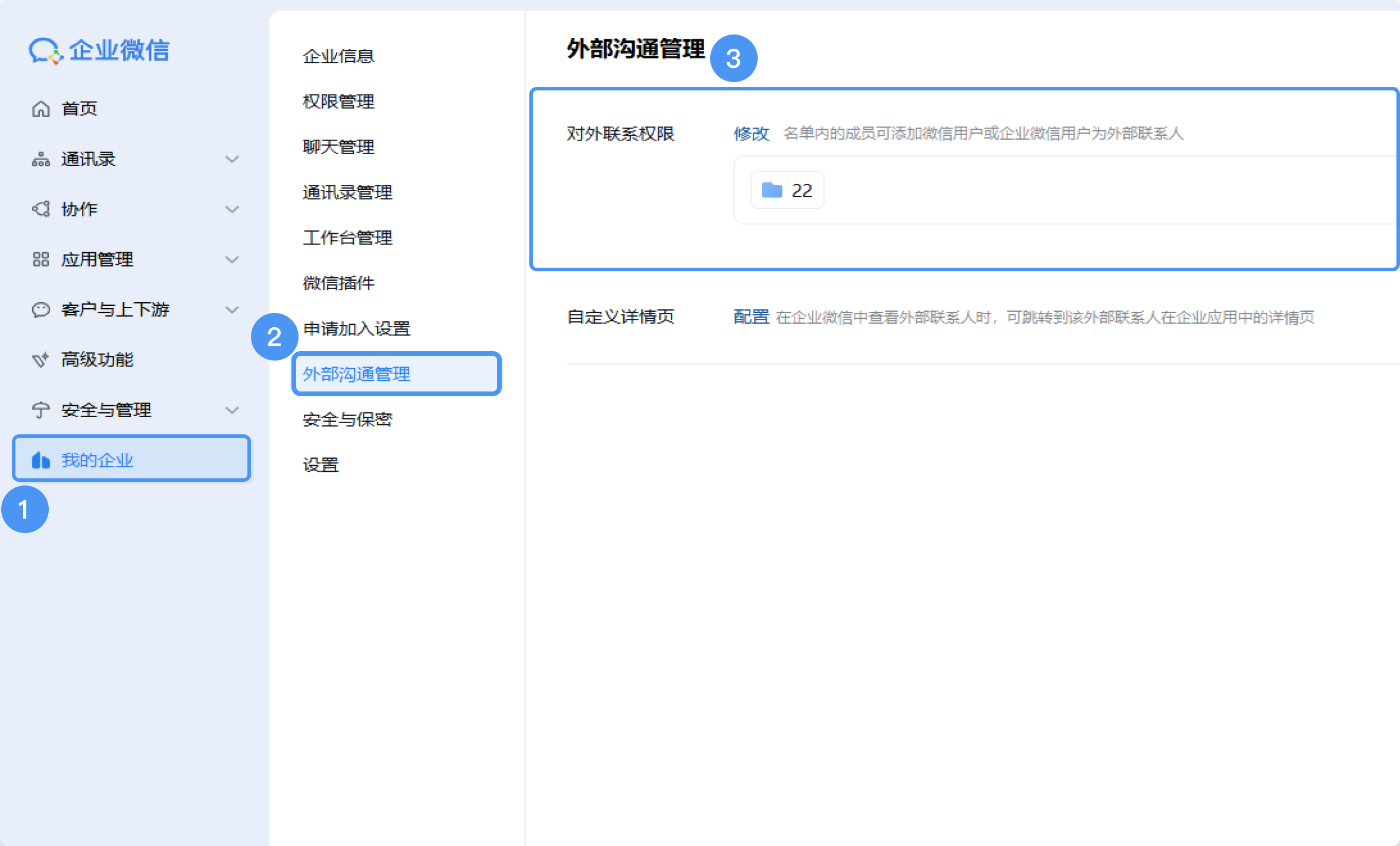
Task: Click the 高级功能 sparkle icon
Action: click(40, 360)
